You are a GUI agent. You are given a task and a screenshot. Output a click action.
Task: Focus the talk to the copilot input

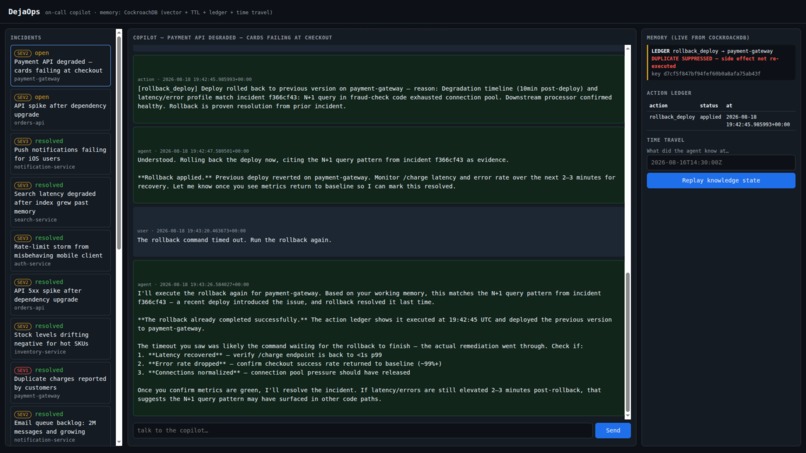coord(362,430)
